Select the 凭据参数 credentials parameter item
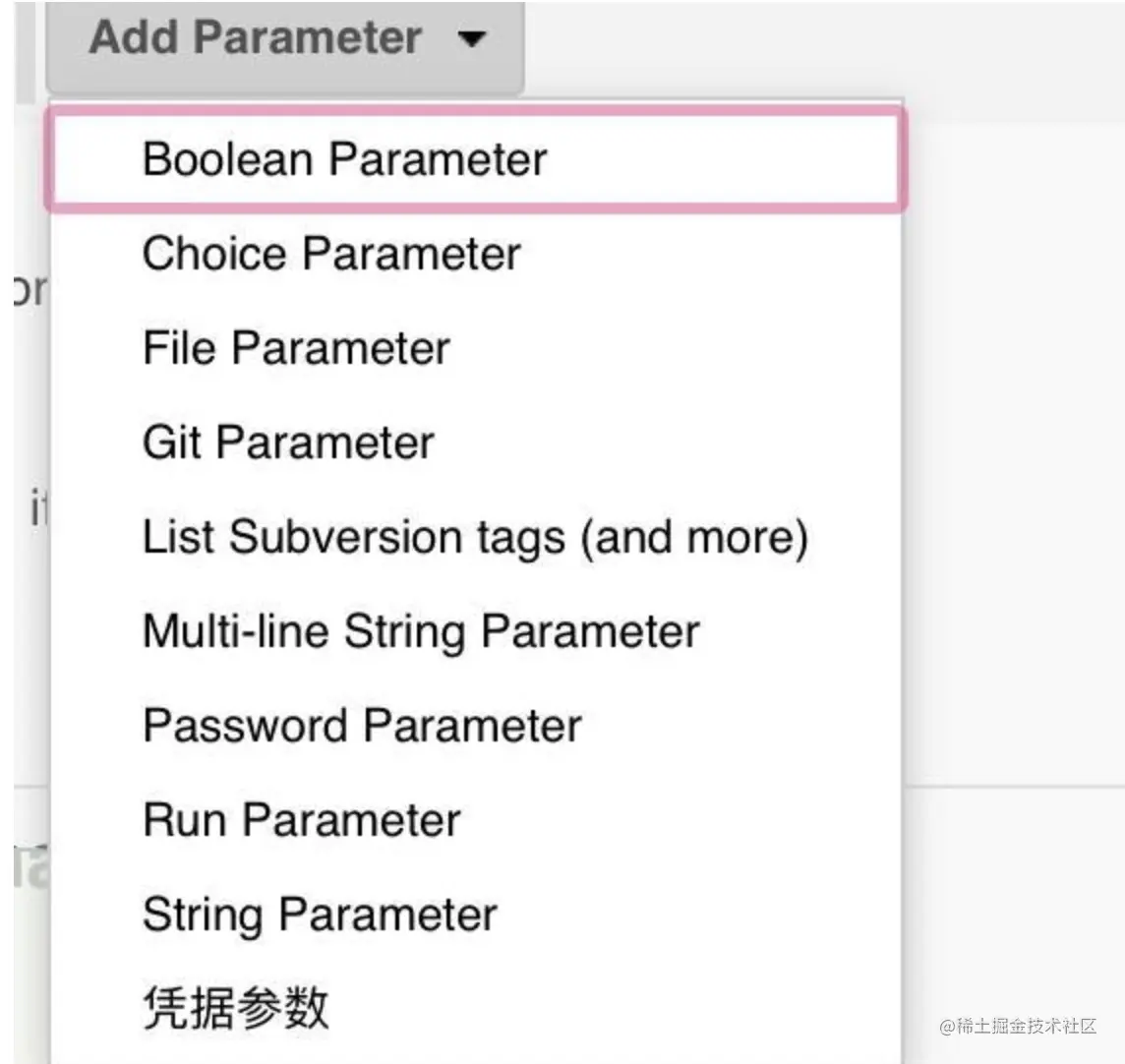The height and width of the screenshot is (1064, 1125). pos(236,1008)
